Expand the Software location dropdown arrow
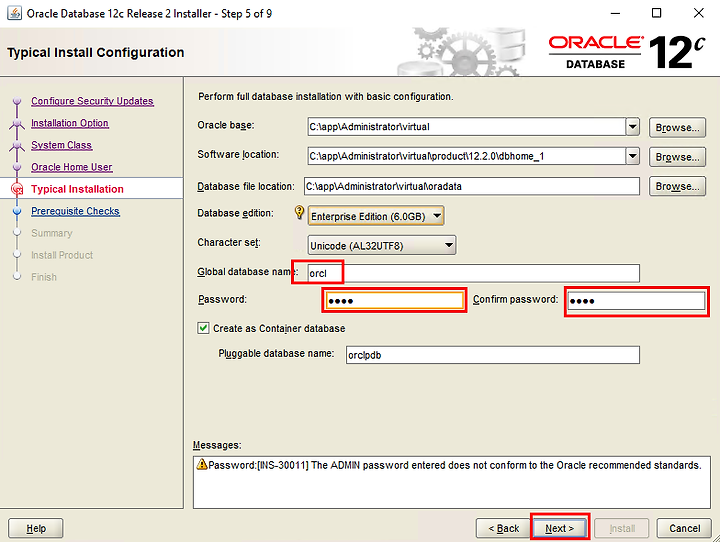Screen dimensions: 720x542 633,156
